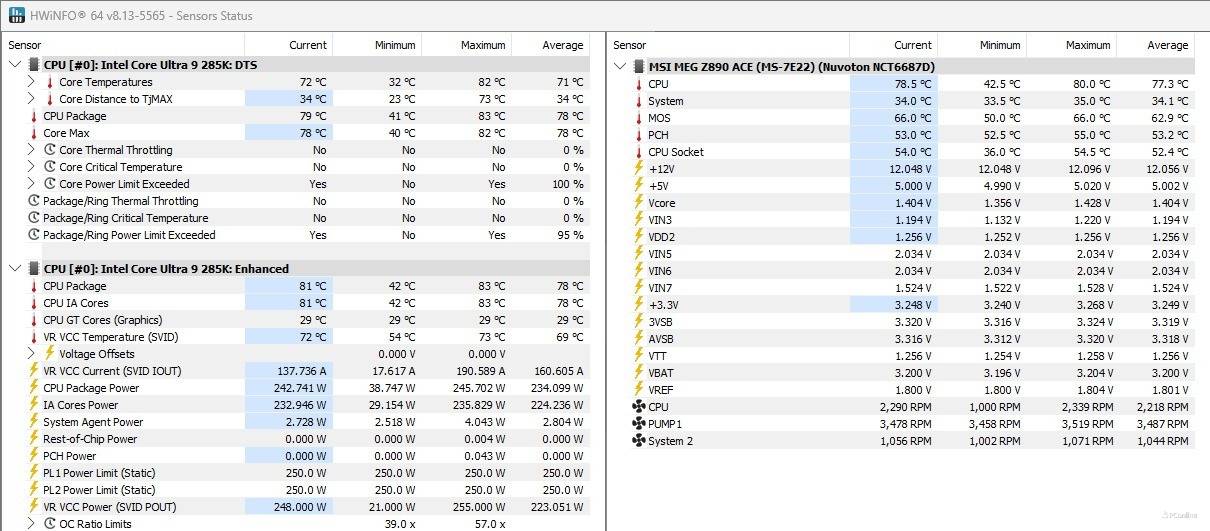Click the chip icon beside MSI MEG Z890 ACE
The image size is (1210, 531).
pyautogui.click(x=638, y=66)
